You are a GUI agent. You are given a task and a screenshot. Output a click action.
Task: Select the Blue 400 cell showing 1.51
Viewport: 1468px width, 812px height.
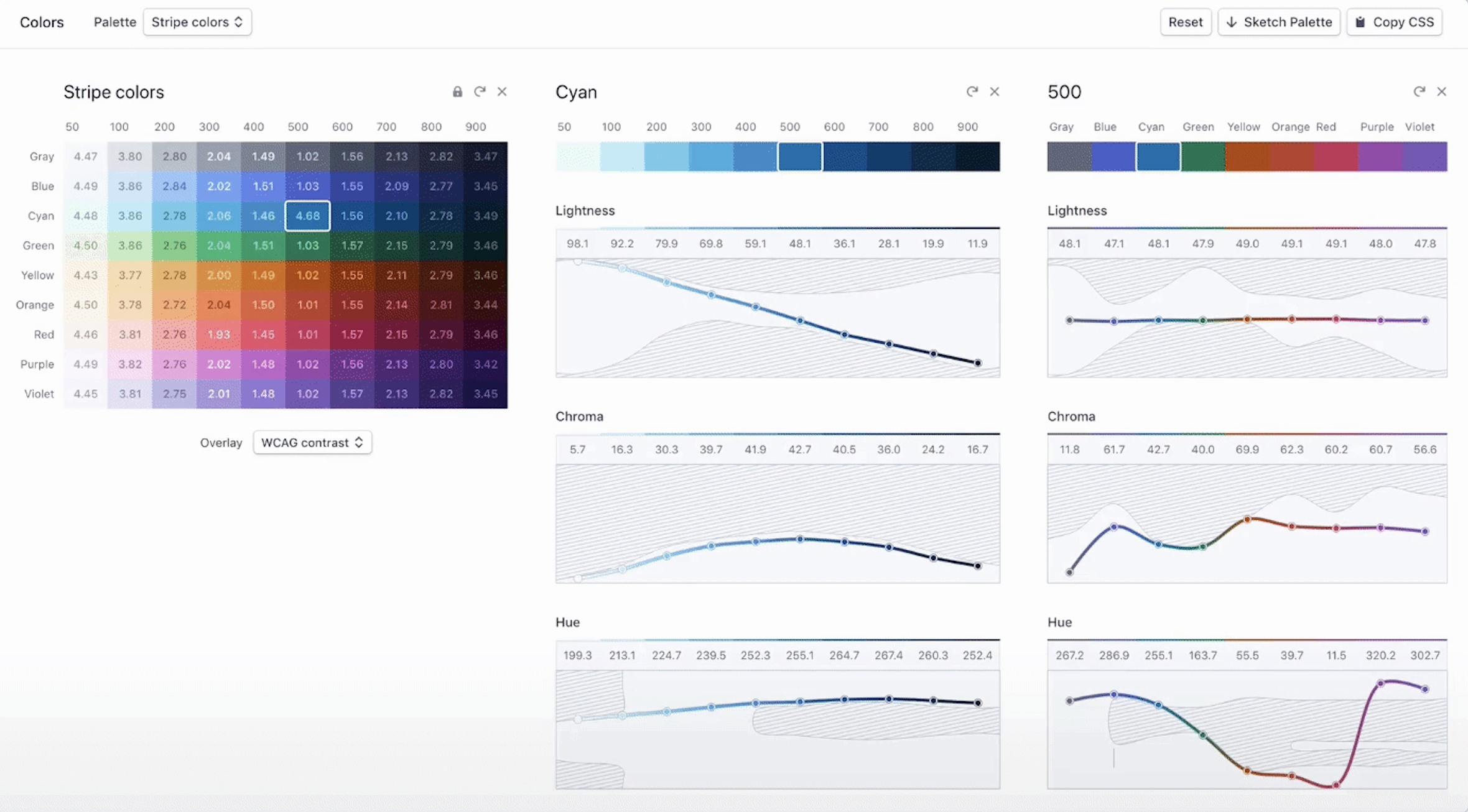(x=263, y=186)
